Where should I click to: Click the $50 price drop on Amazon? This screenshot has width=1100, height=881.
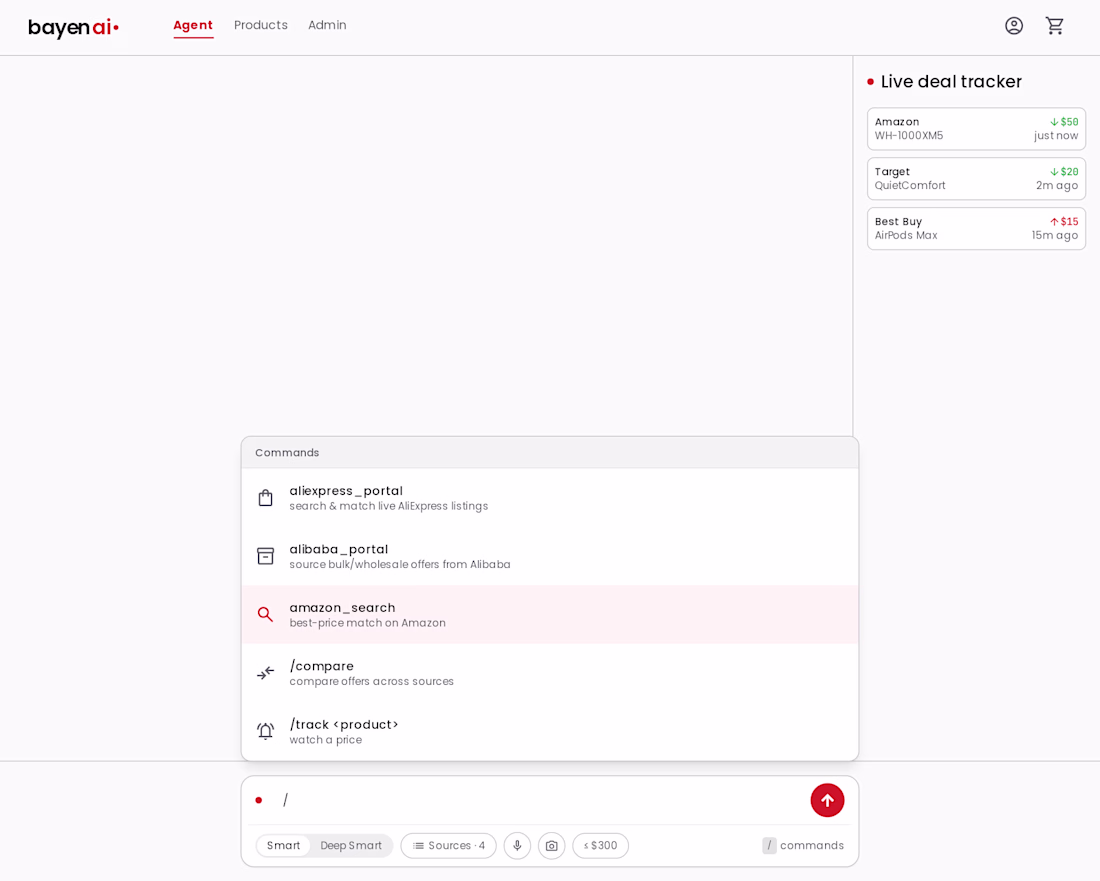pos(1064,122)
